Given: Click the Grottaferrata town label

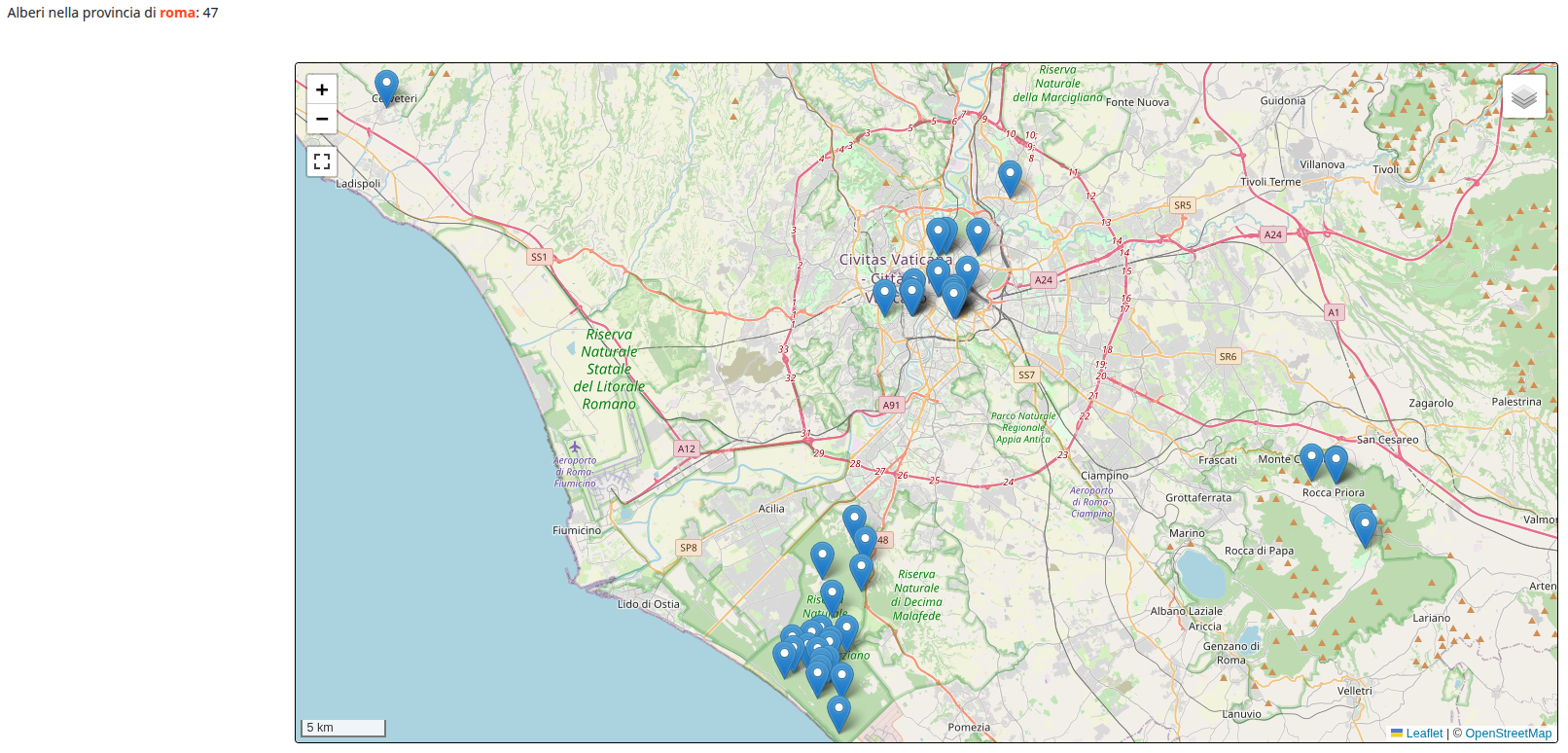Looking at the screenshot, I should 1198,497.
